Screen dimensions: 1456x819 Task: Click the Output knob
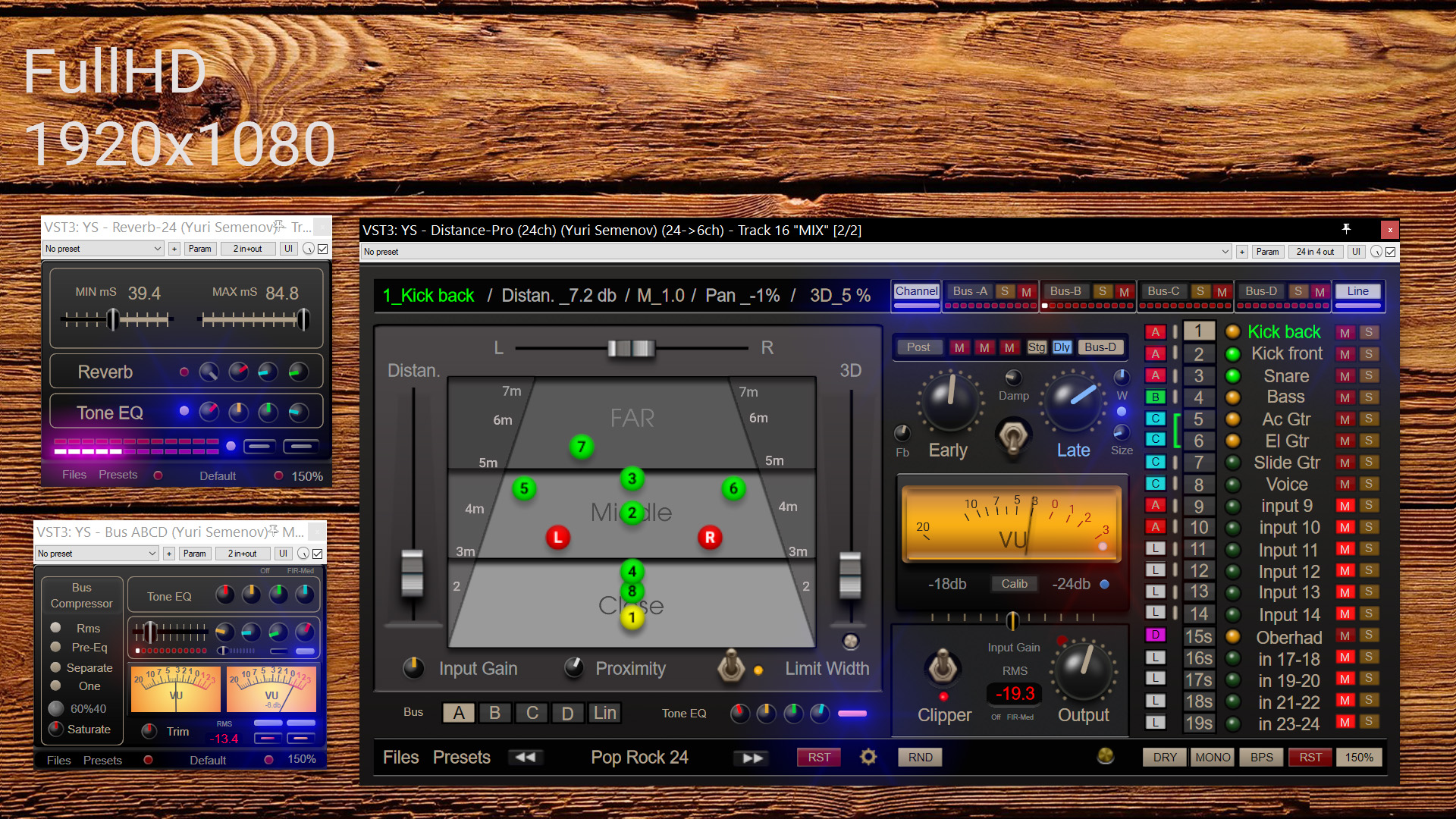(x=1084, y=670)
